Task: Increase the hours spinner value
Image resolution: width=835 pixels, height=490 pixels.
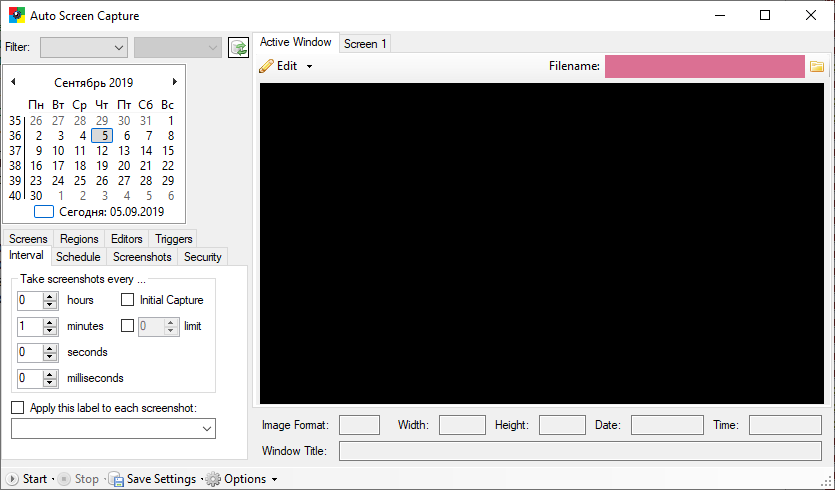Action: pyautogui.click(x=50, y=296)
